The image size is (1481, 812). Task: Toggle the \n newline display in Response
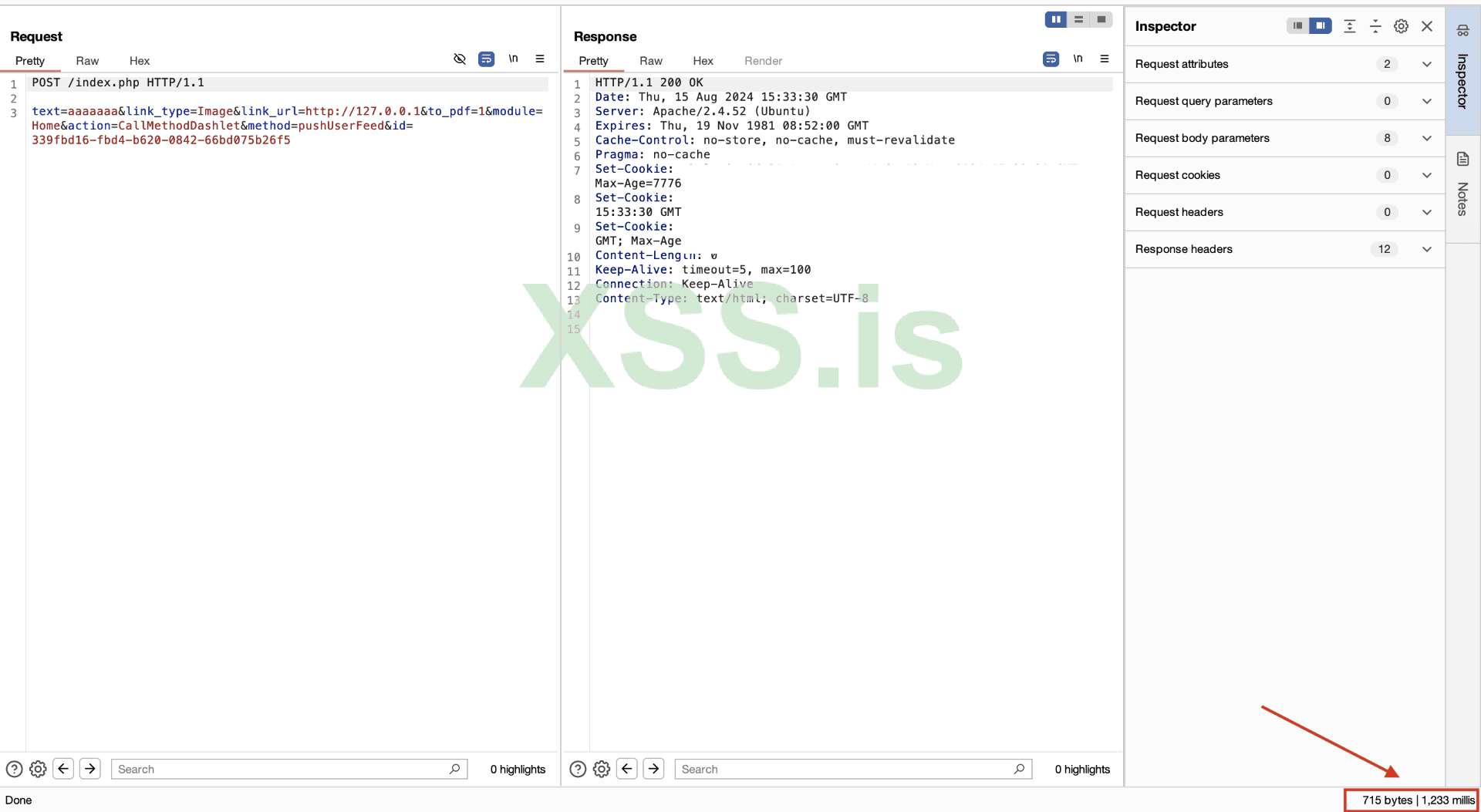coord(1078,59)
